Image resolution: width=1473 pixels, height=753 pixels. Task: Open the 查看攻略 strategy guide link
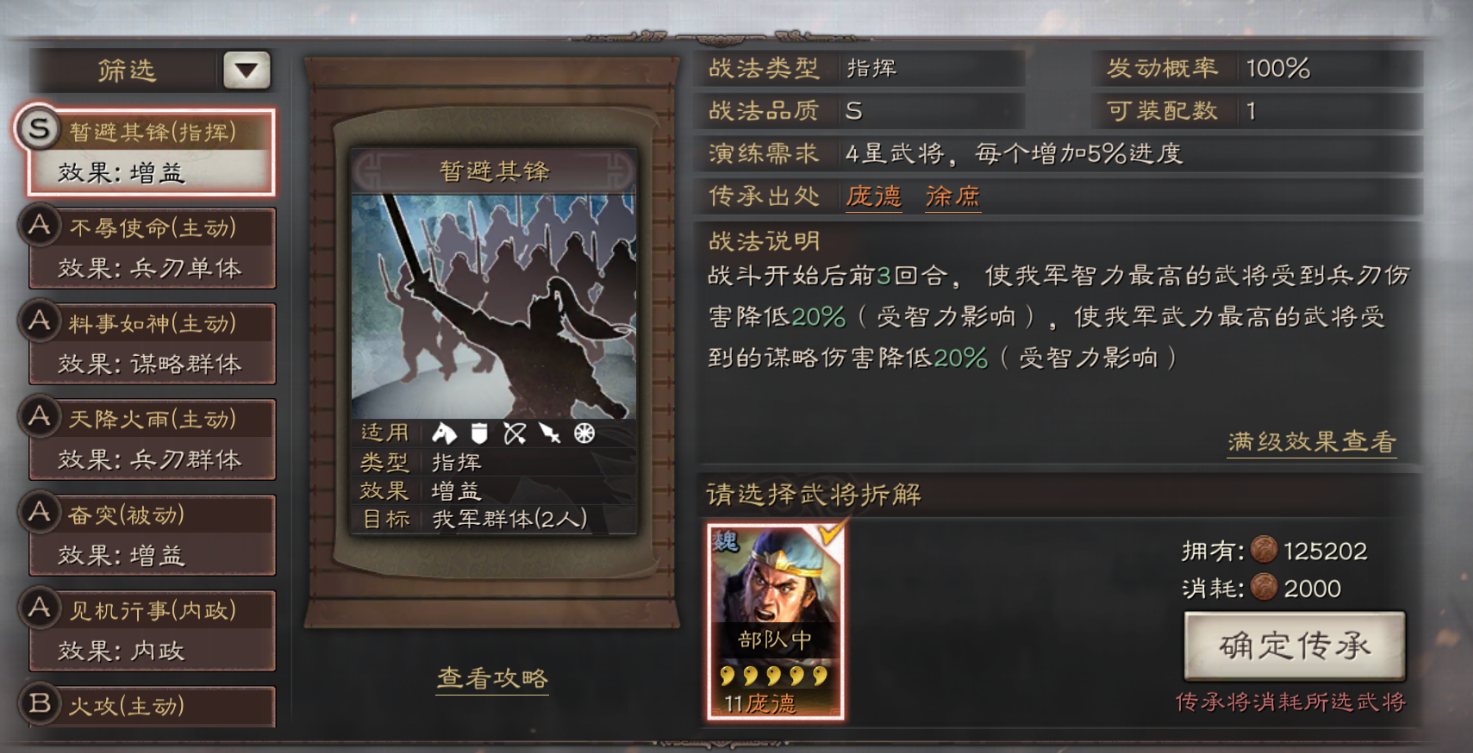[x=493, y=679]
